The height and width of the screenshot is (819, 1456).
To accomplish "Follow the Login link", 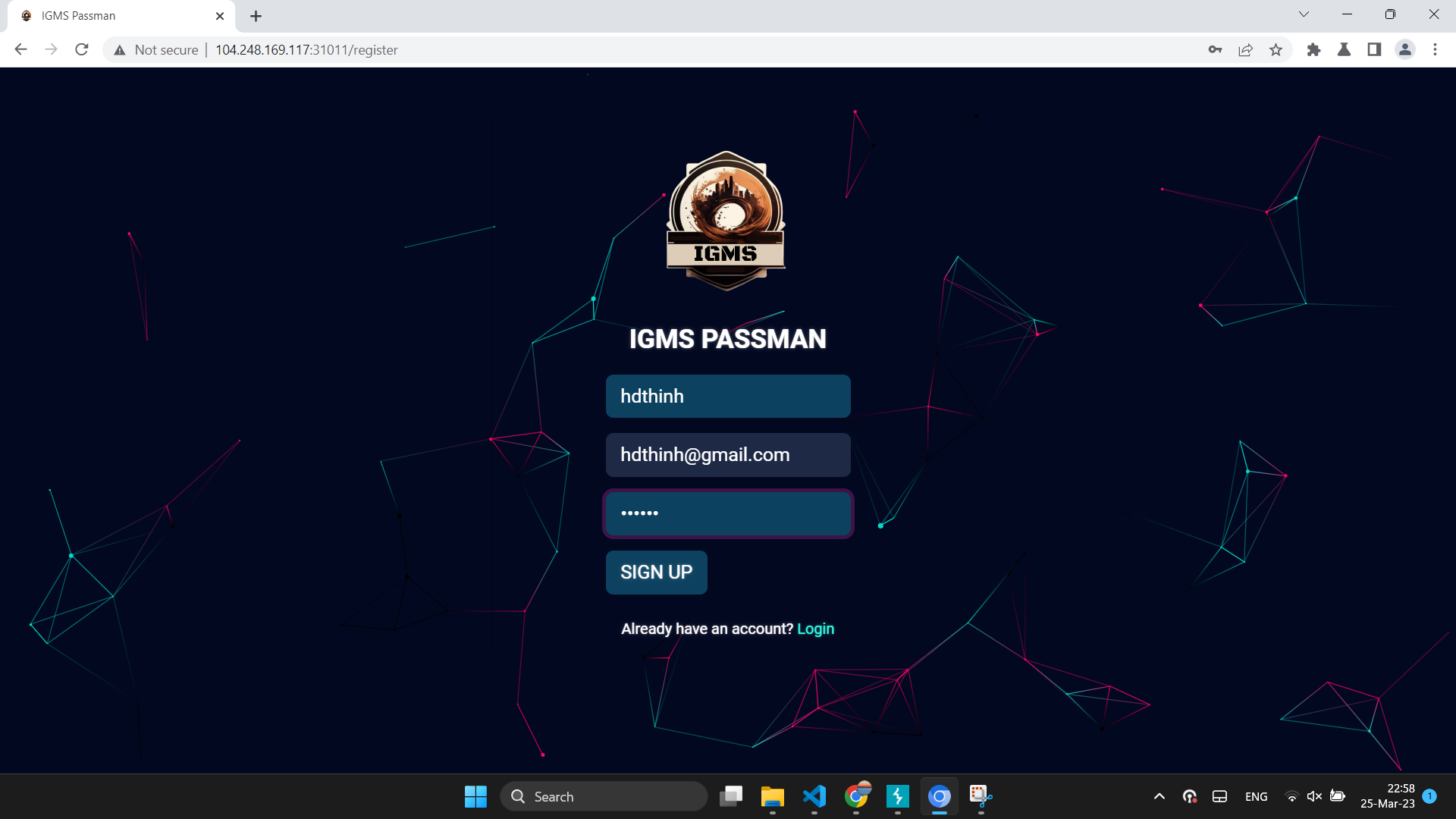I will 815,629.
